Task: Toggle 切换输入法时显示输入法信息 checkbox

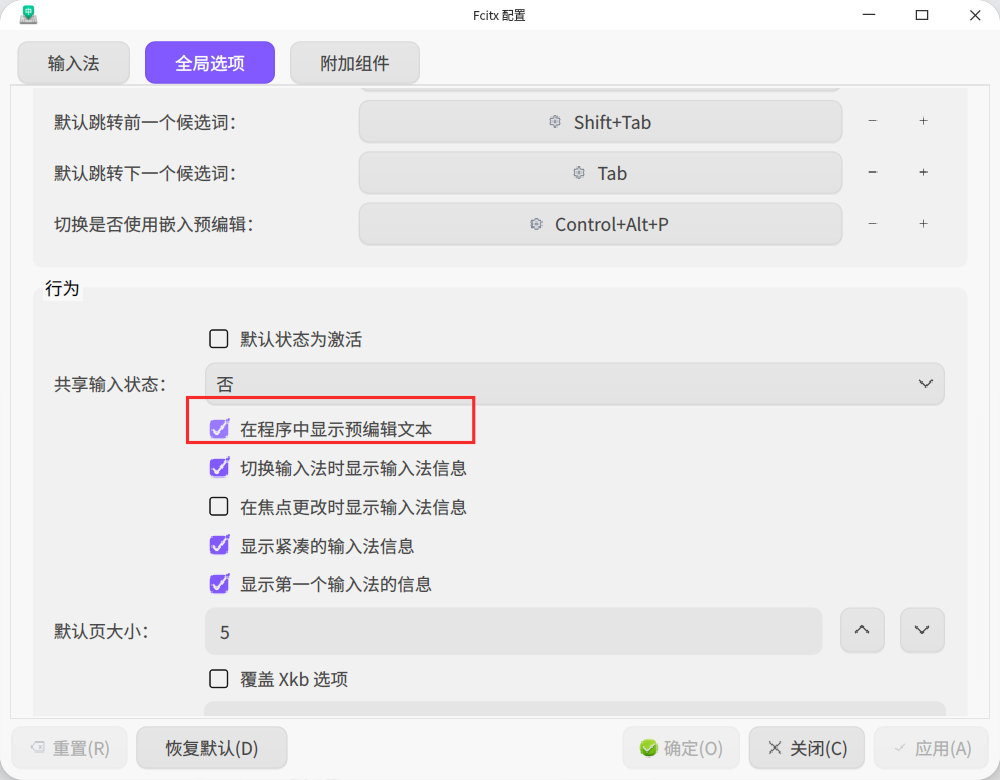Action: pos(219,468)
